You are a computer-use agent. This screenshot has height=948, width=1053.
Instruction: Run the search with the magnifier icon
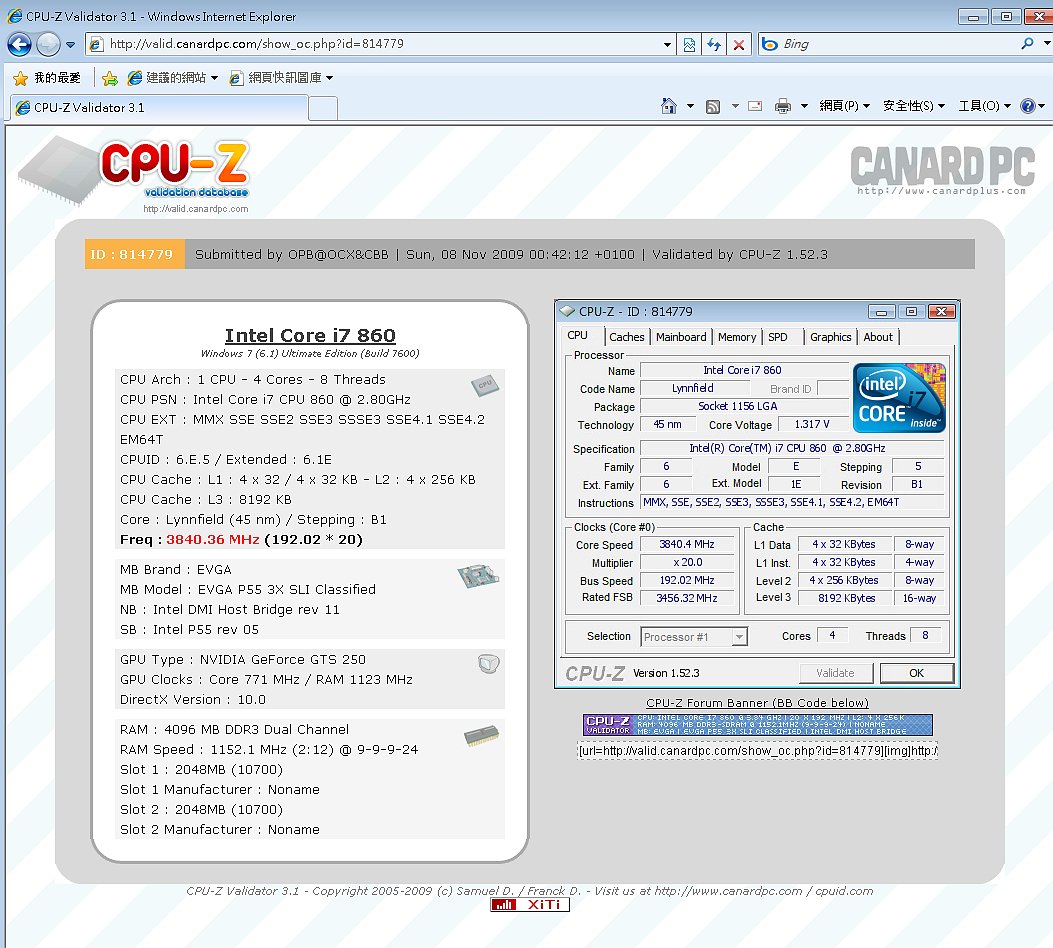click(1027, 44)
